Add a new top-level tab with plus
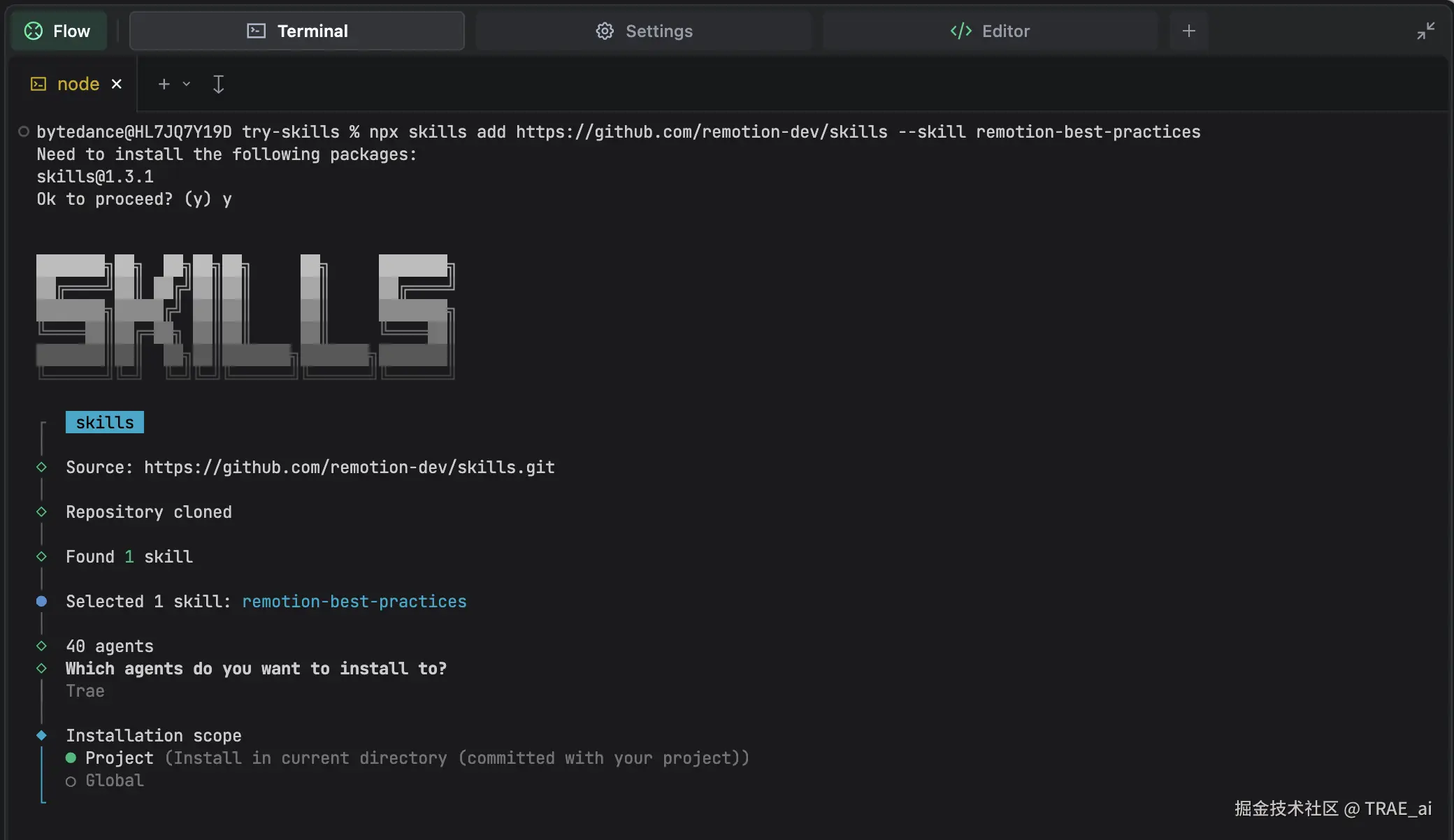 (x=1188, y=31)
